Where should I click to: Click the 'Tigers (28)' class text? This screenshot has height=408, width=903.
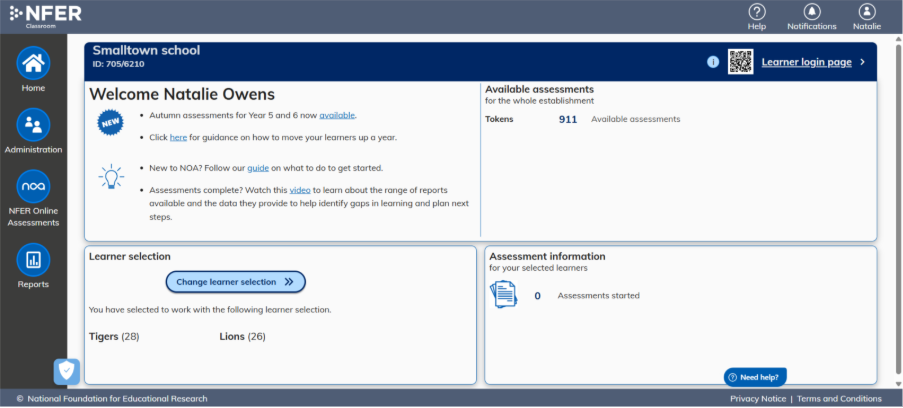point(114,337)
